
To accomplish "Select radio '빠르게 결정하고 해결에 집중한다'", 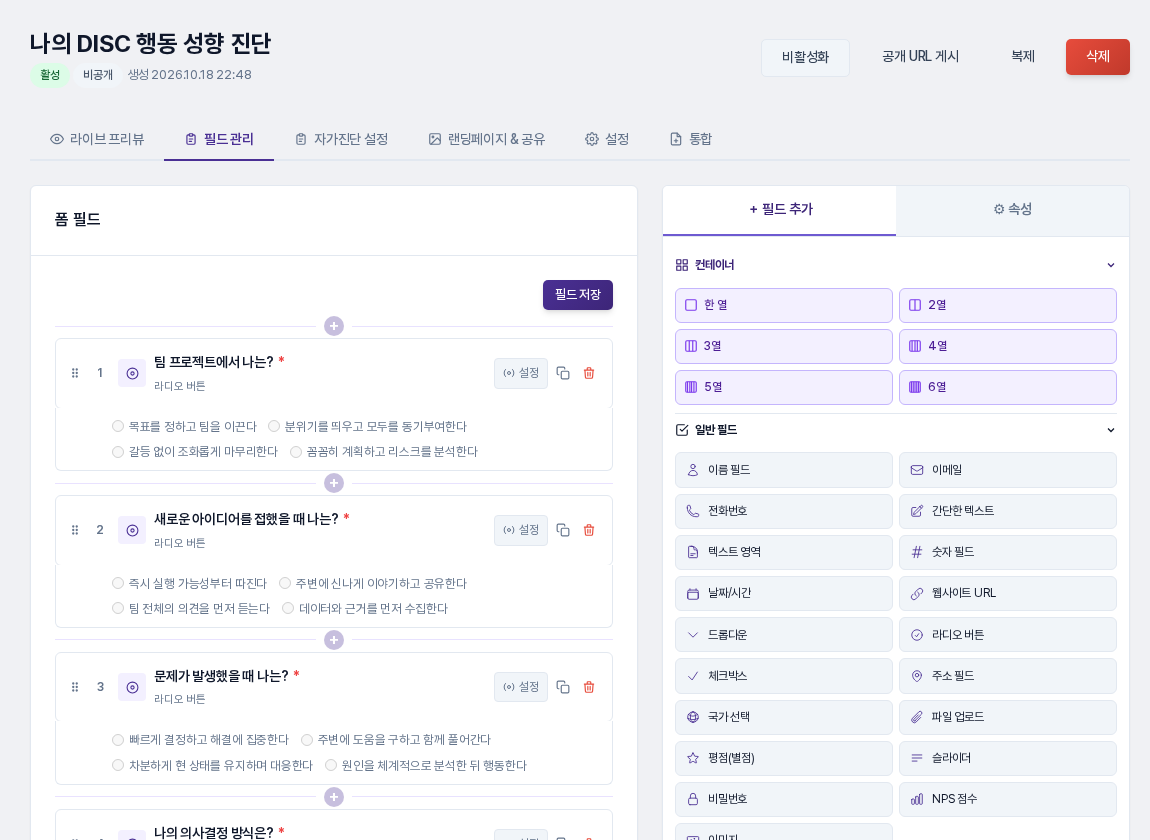I will 118,739.
